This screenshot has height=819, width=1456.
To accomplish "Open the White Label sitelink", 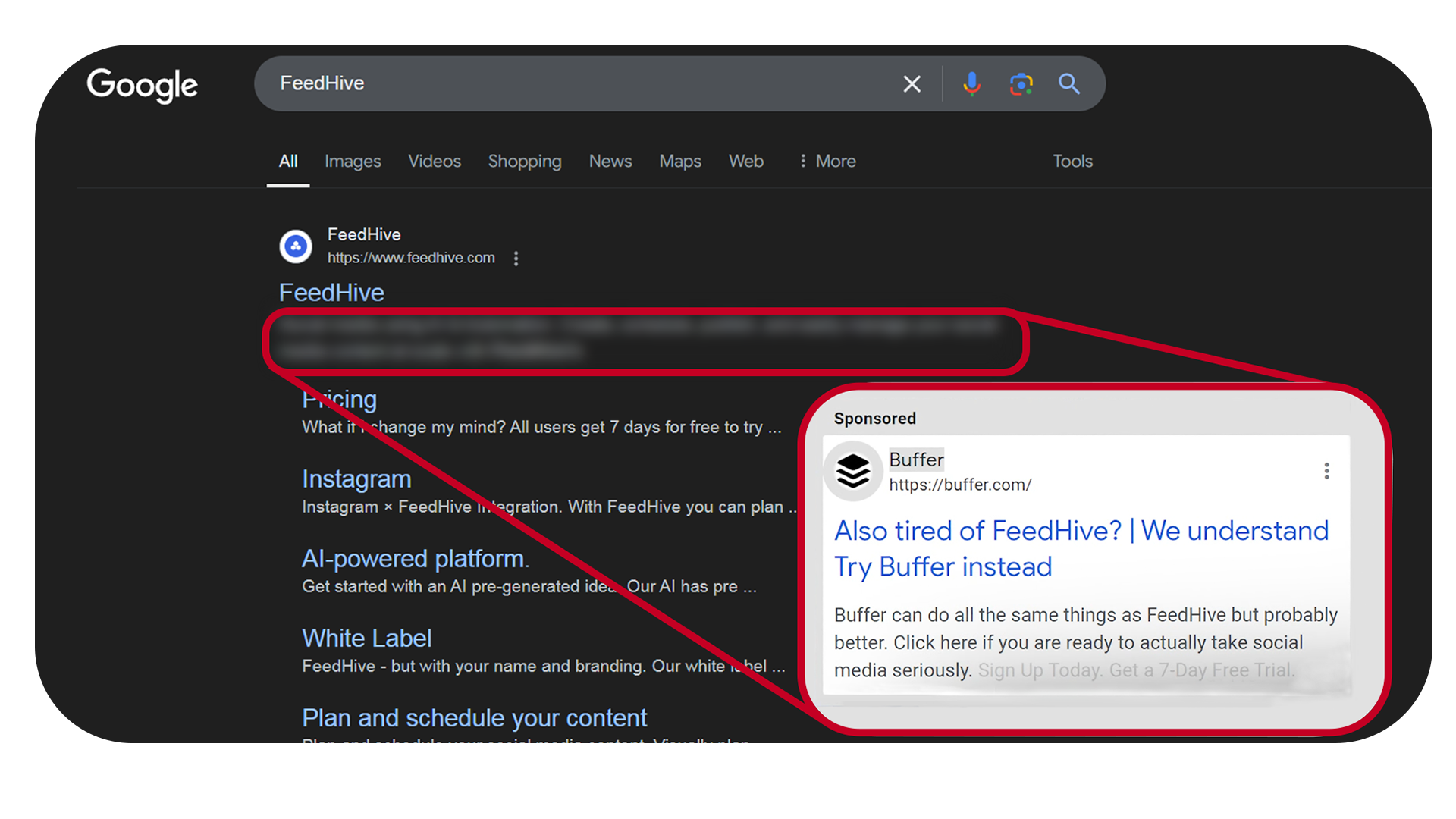I will pos(366,639).
